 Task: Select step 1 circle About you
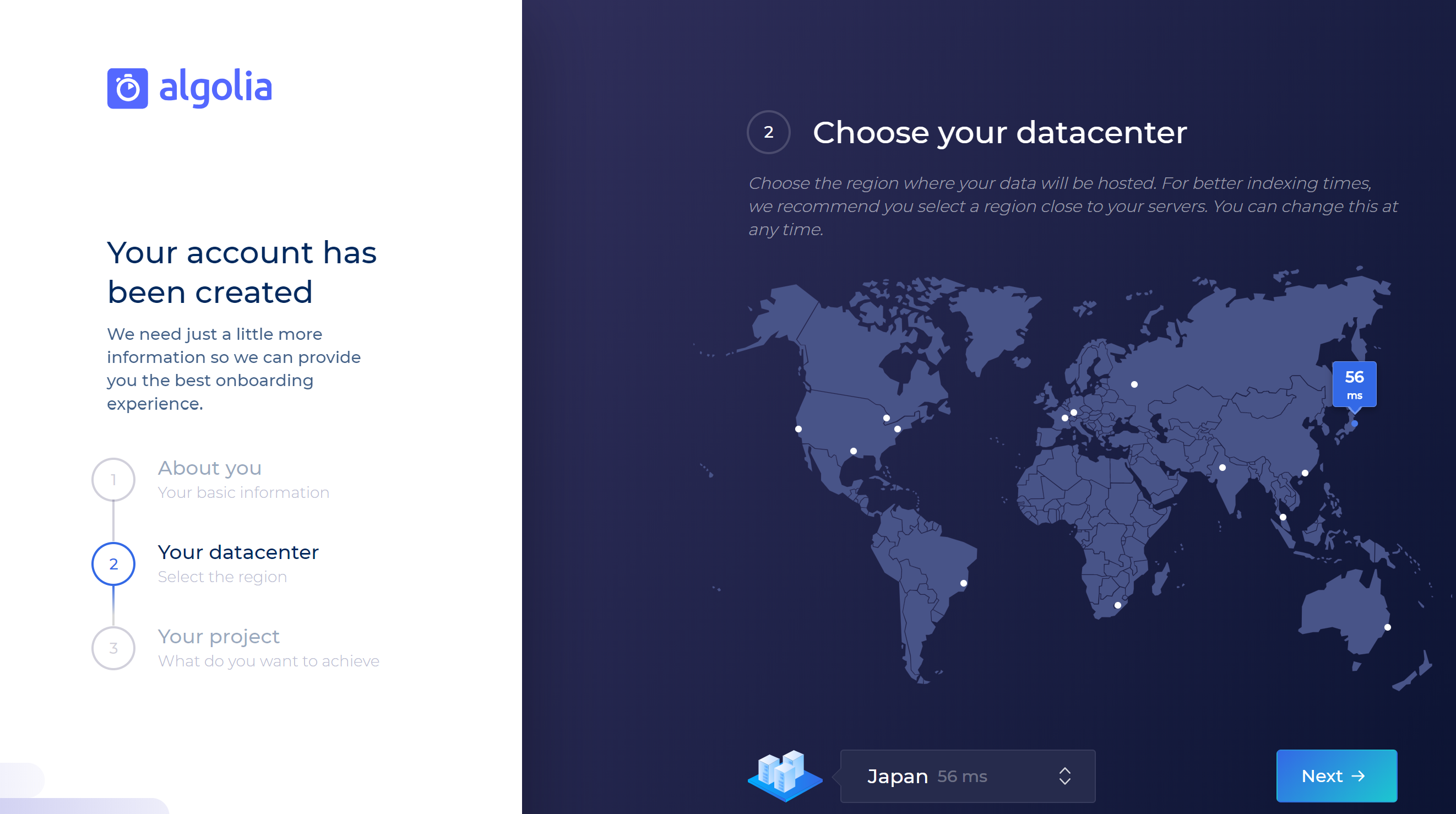(113, 479)
